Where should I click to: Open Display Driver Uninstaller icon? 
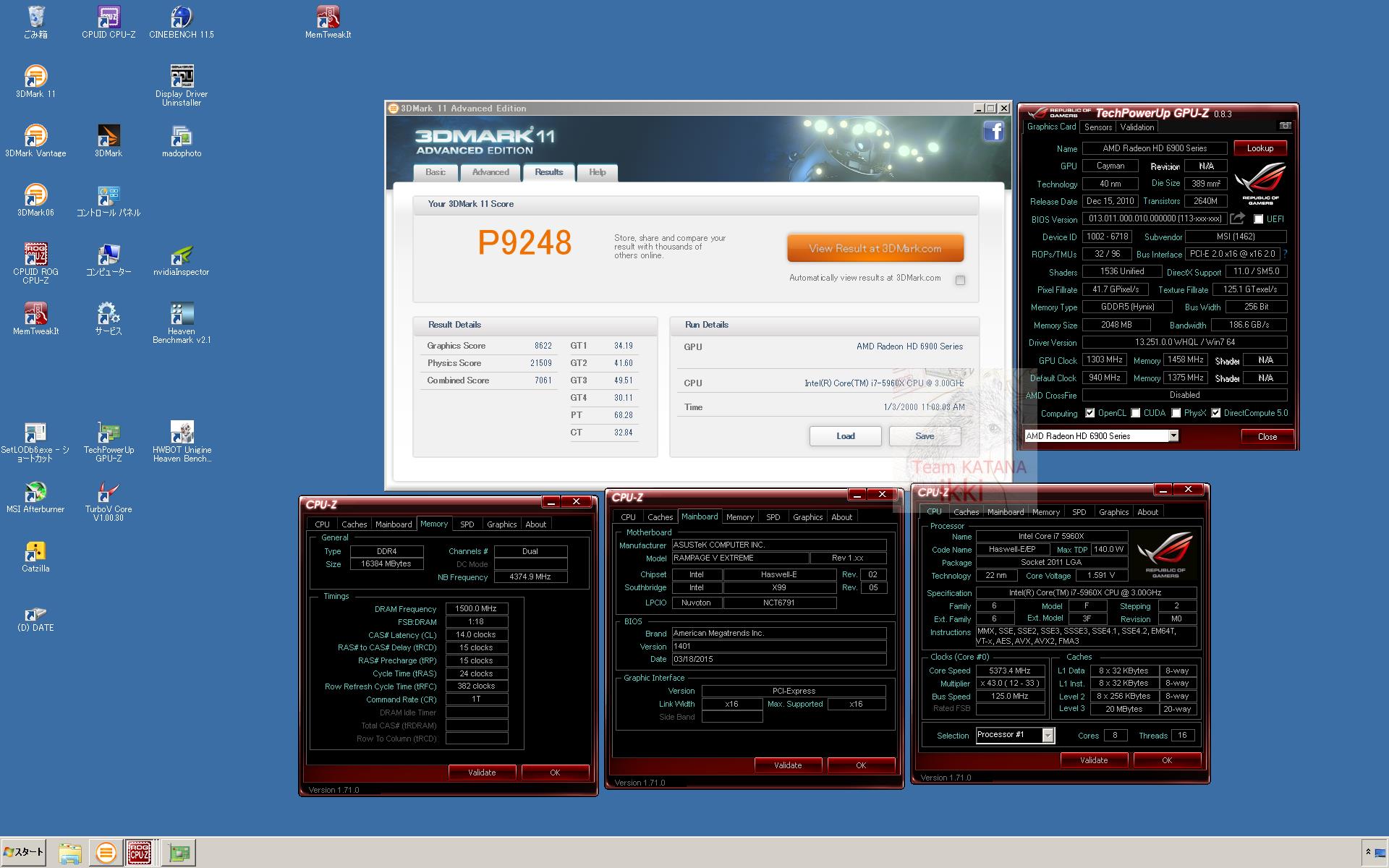click(182, 85)
